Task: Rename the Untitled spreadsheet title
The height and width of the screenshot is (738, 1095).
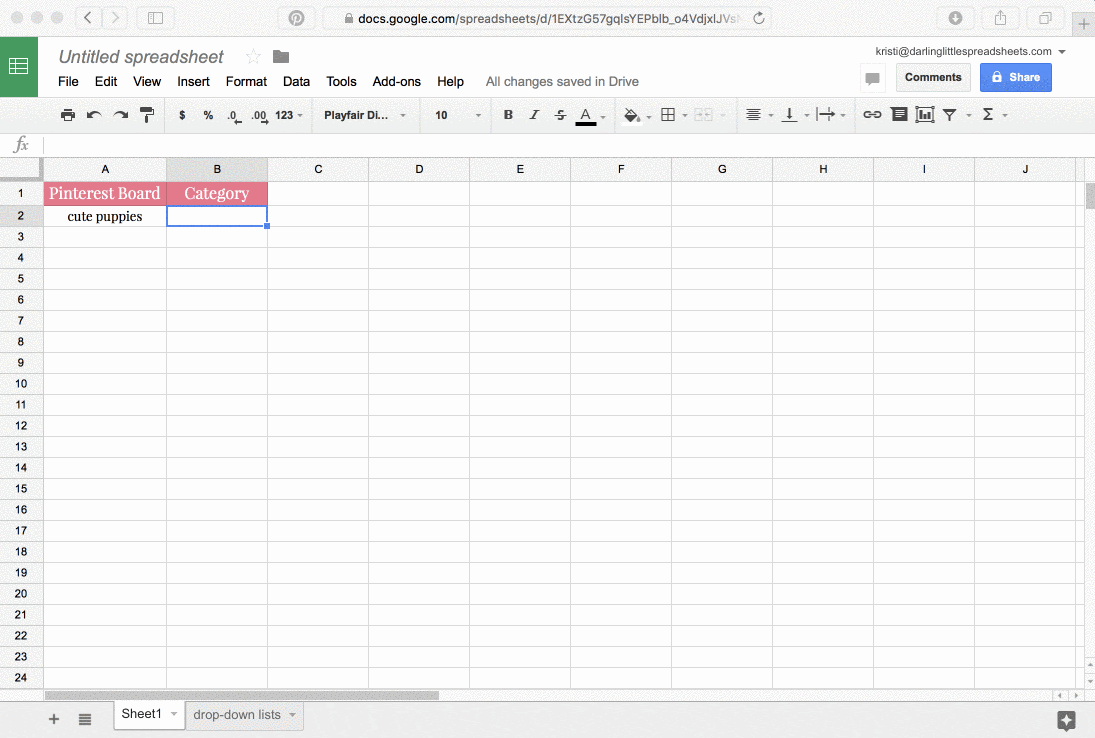Action: [141, 57]
